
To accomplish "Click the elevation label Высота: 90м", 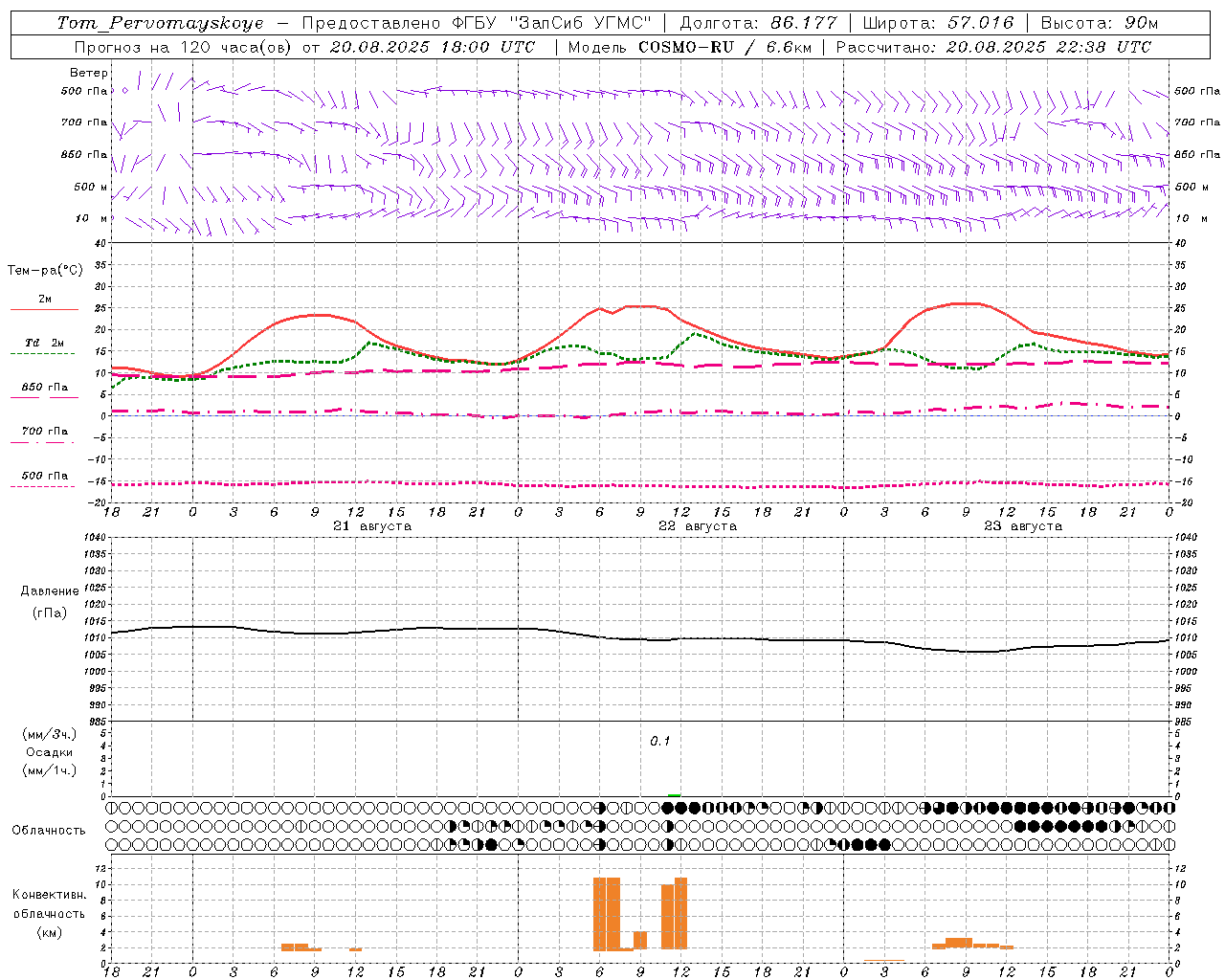I will point(1099,23).
